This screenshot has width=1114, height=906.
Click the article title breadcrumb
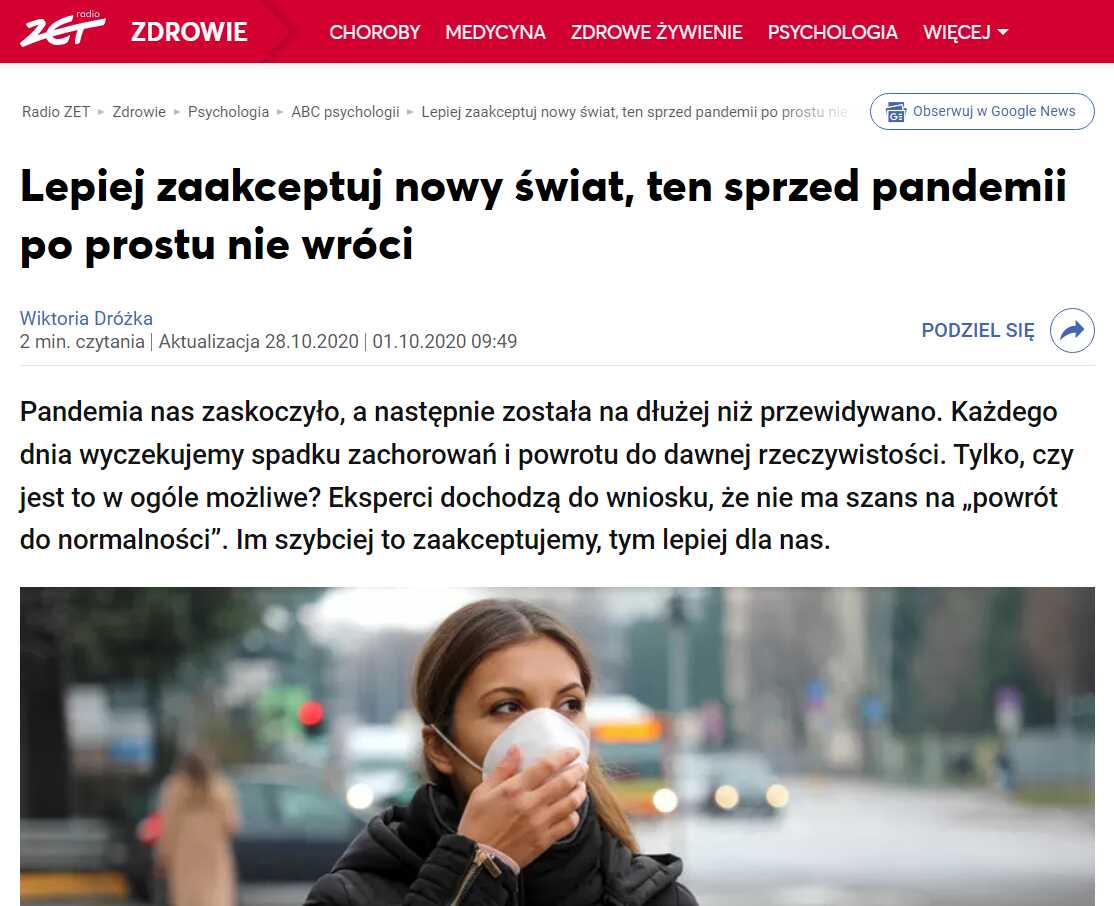(634, 112)
